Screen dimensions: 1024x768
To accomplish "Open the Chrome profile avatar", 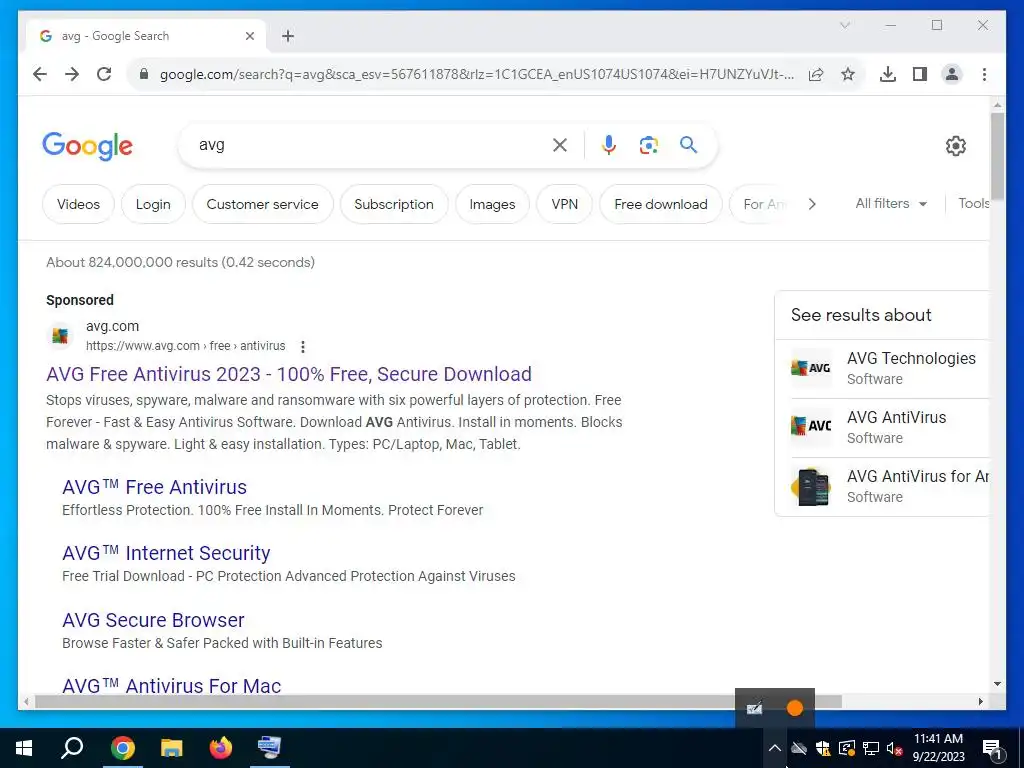I will click(952, 74).
